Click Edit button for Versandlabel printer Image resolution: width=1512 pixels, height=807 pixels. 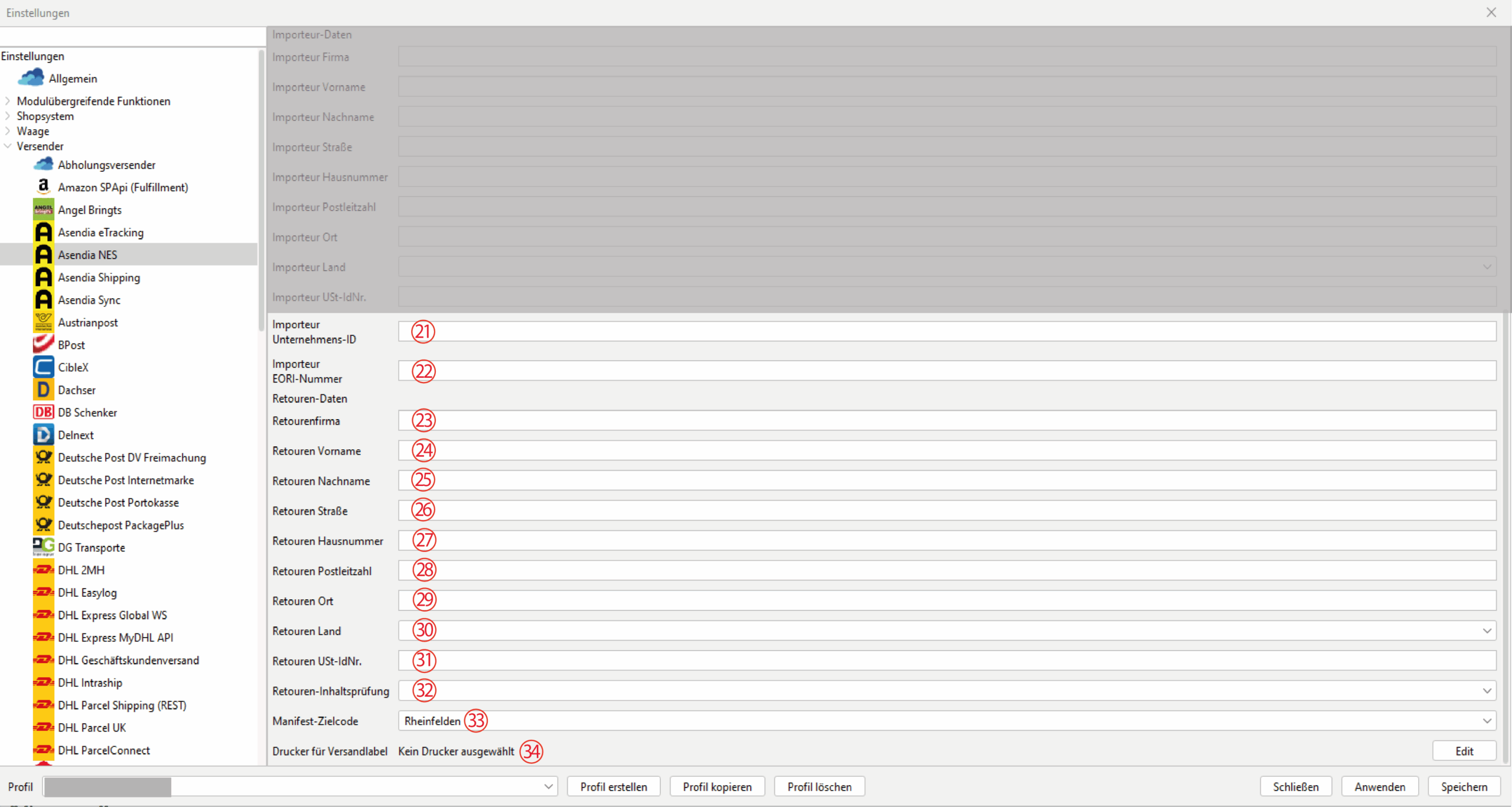[x=1464, y=751]
